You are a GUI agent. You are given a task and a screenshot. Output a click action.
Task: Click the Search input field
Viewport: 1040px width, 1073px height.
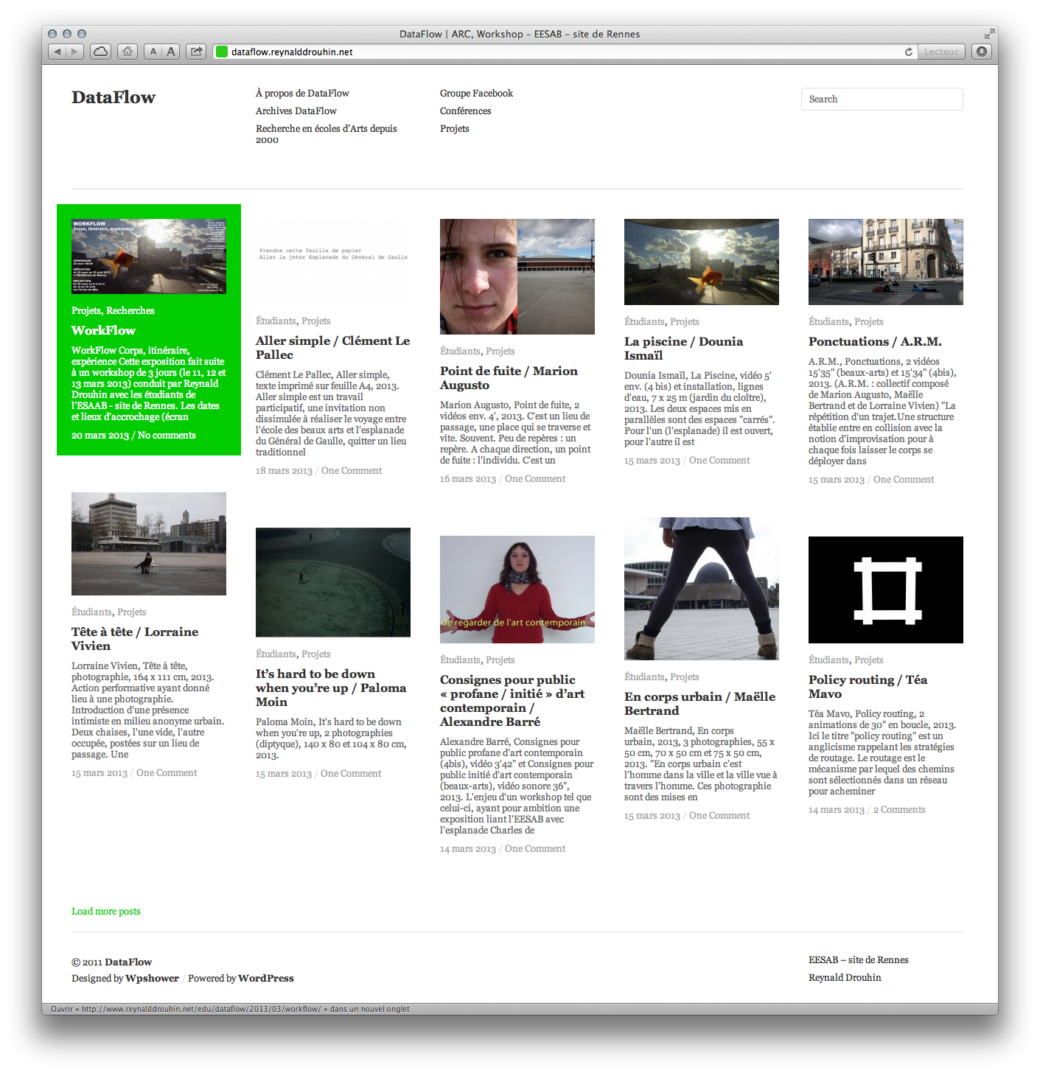point(881,99)
